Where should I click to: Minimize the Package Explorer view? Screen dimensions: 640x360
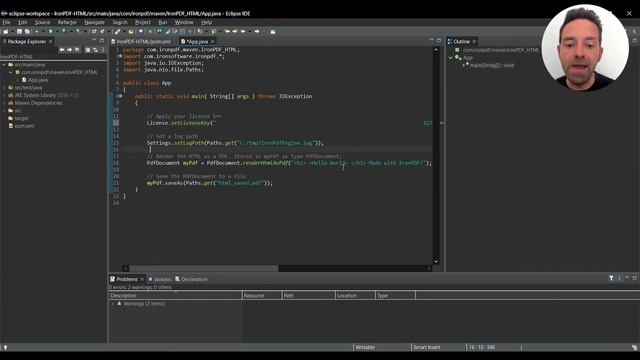[94, 40]
